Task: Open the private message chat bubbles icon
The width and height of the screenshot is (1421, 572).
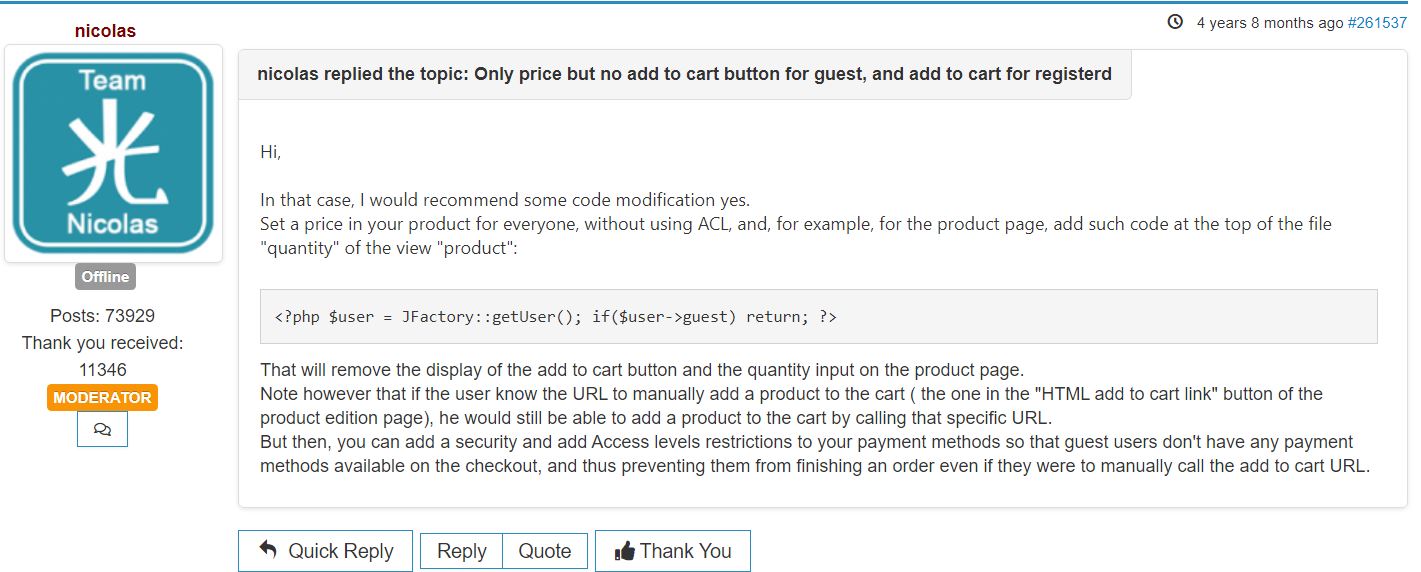Action: (102, 429)
